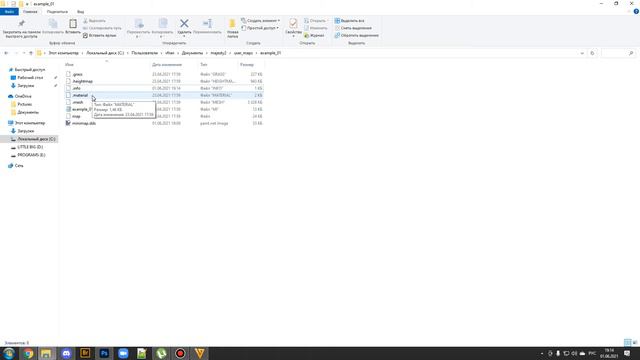The image size is (640, 360).
Task: Open the recent locations dropdown arrow
Action: 24,53
